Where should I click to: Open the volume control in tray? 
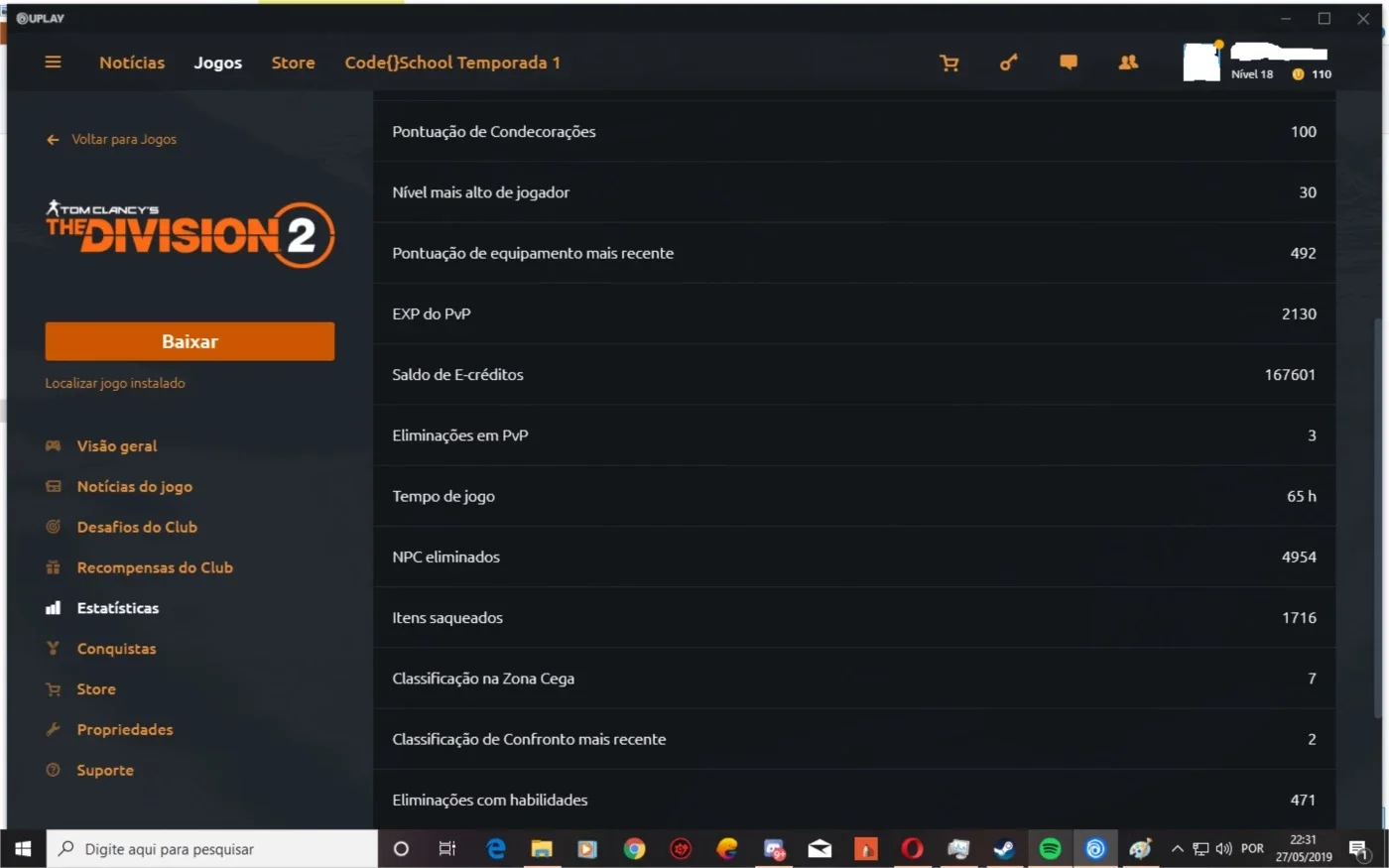tap(1224, 849)
